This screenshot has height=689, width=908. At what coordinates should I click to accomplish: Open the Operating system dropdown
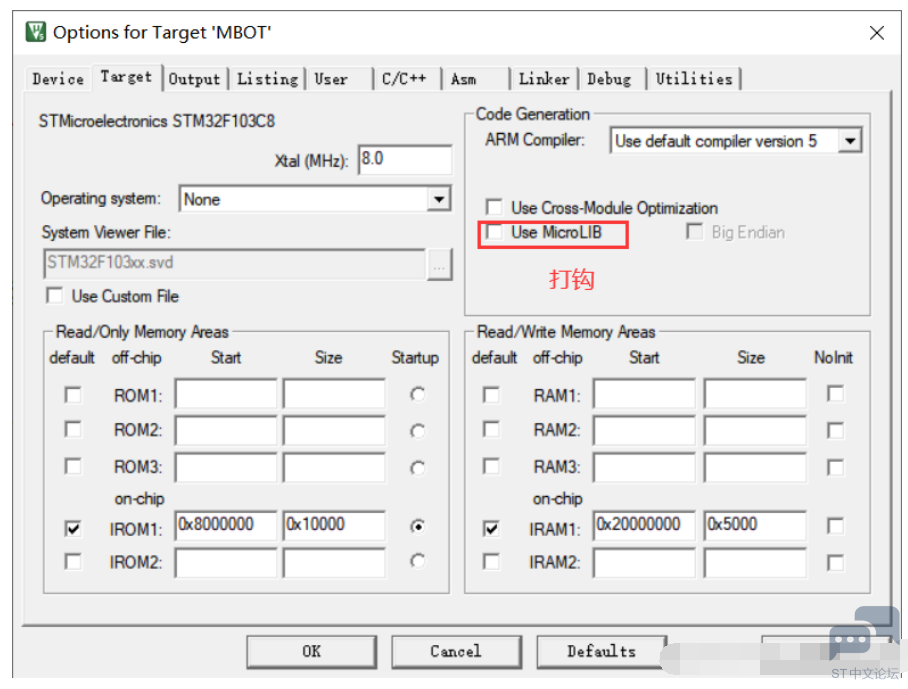point(440,199)
